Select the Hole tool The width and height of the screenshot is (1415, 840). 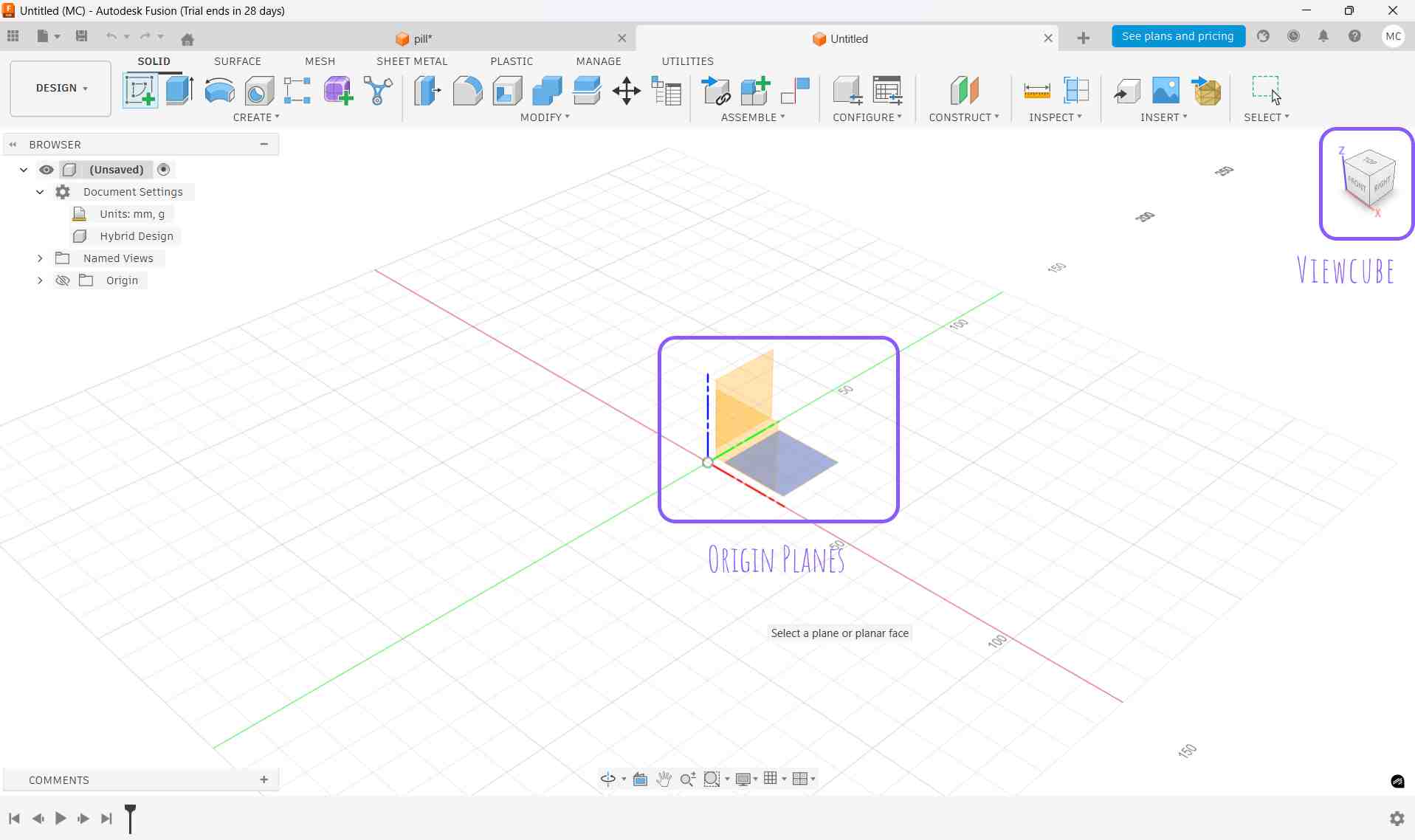tap(259, 91)
